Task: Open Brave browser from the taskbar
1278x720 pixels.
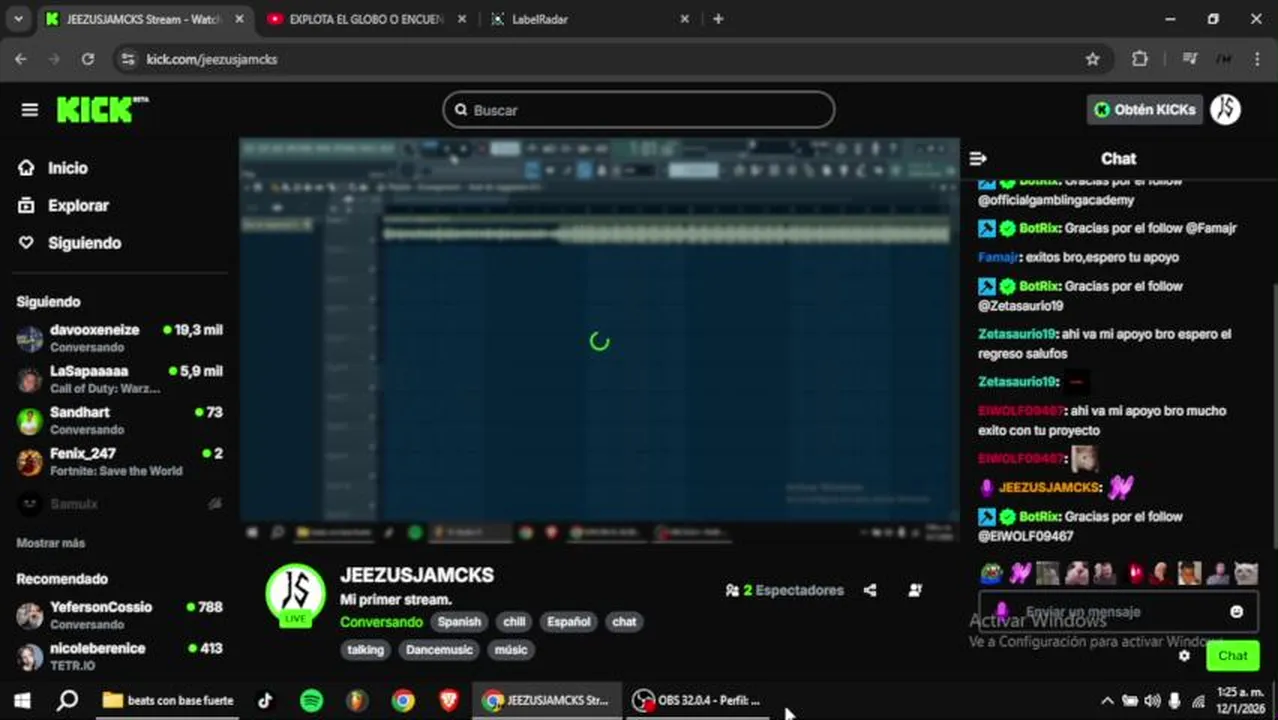Action: (x=449, y=701)
